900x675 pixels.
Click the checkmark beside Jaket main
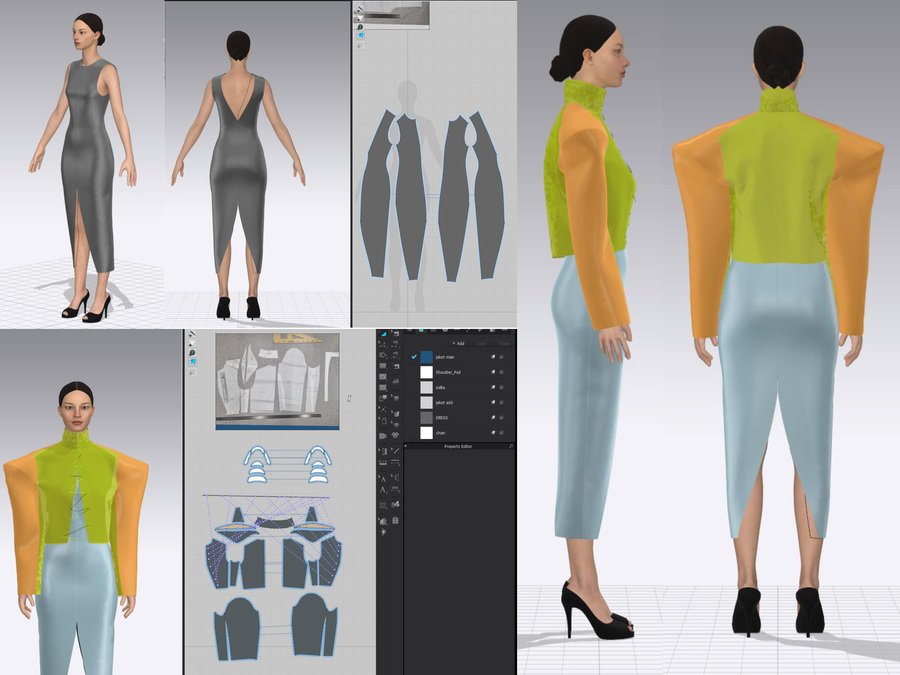(x=413, y=356)
